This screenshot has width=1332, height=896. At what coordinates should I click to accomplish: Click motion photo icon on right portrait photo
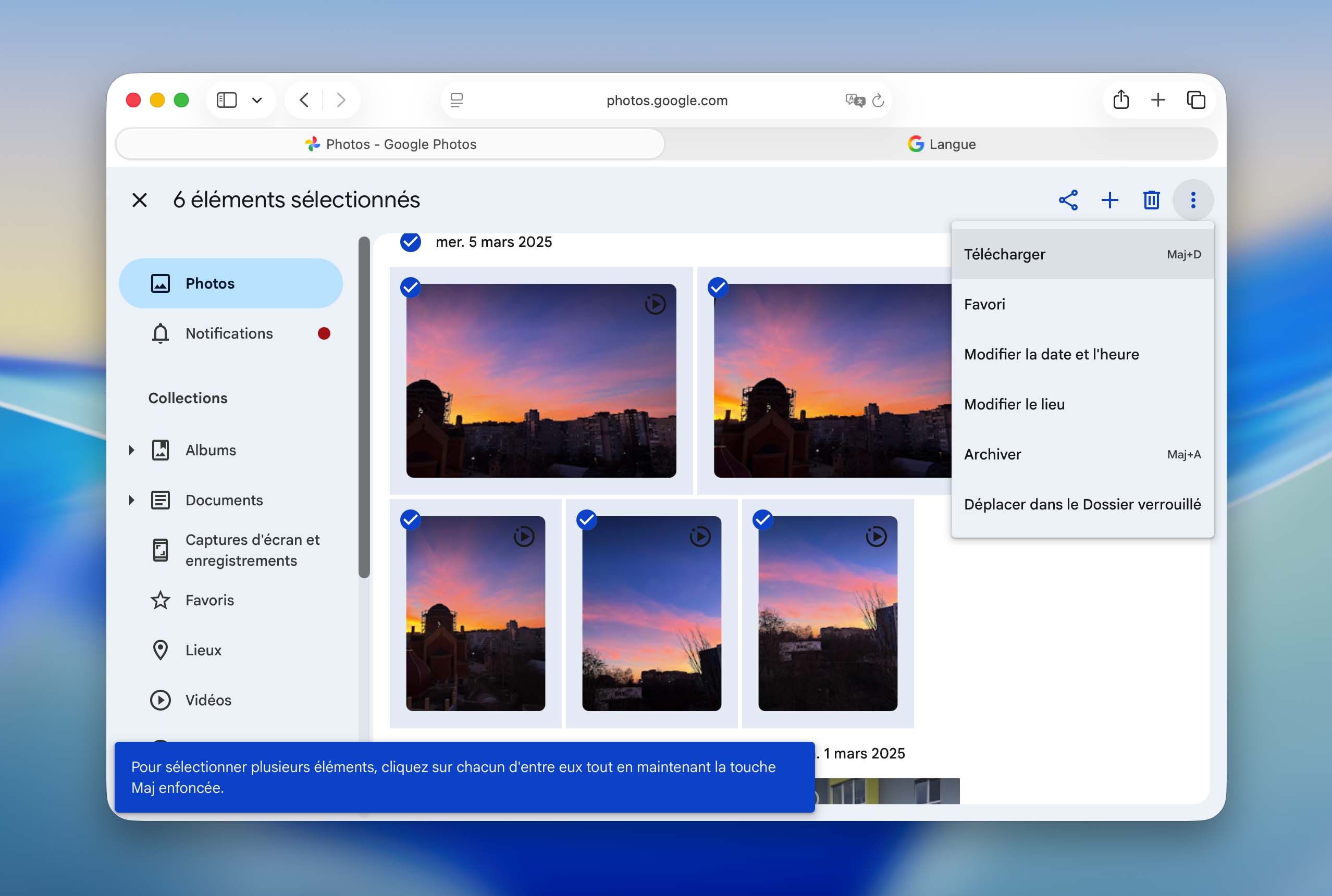coord(876,537)
